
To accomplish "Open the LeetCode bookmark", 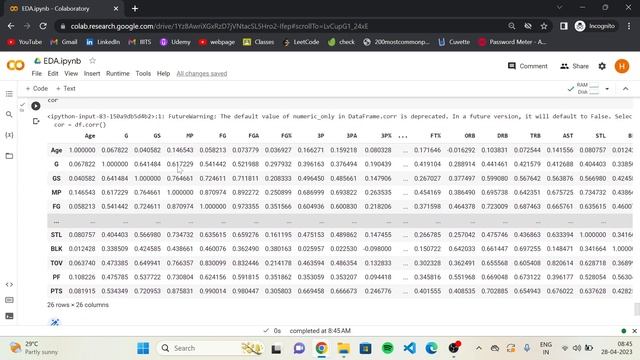I will [x=301, y=42].
